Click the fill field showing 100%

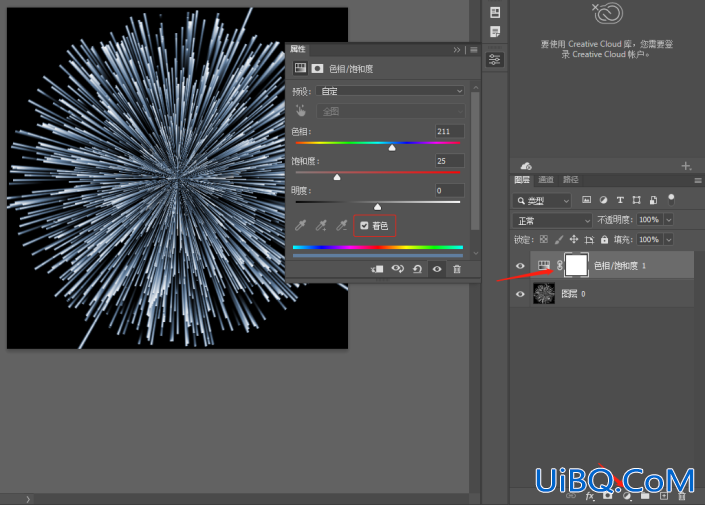coord(650,239)
